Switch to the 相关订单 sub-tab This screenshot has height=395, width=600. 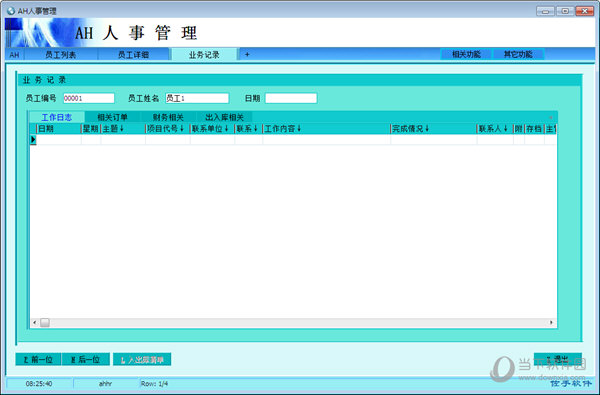click(112, 117)
